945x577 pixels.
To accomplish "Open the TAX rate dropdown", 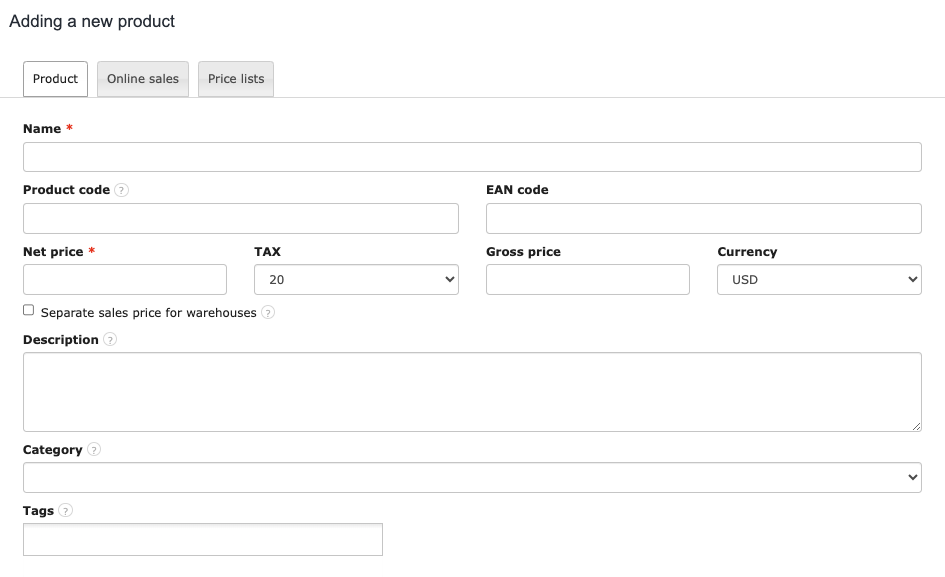I will 356,280.
